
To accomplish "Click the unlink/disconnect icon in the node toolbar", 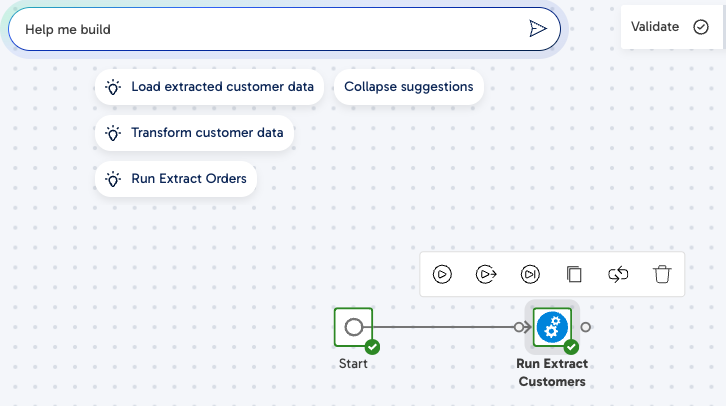I will coord(618,273).
